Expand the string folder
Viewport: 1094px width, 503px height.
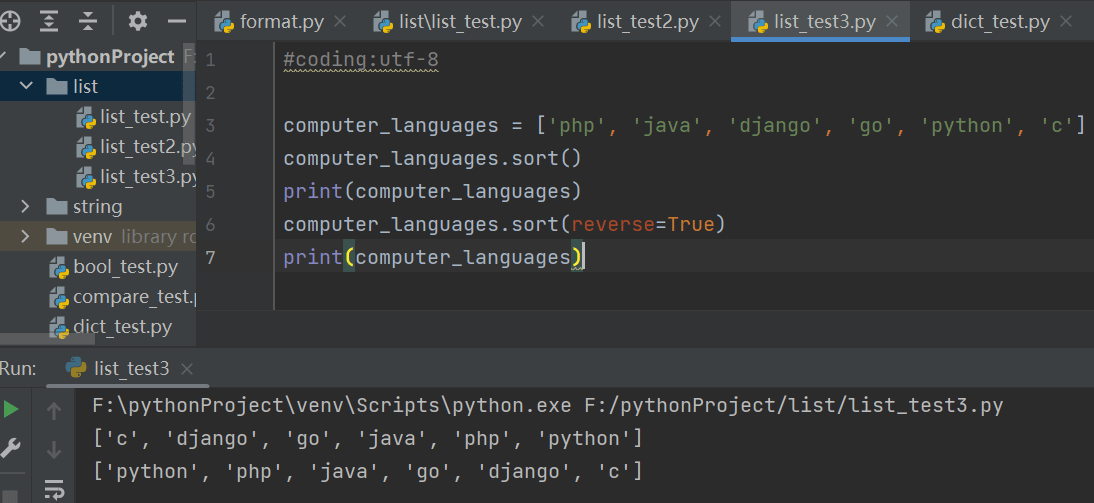pos(26,207)
